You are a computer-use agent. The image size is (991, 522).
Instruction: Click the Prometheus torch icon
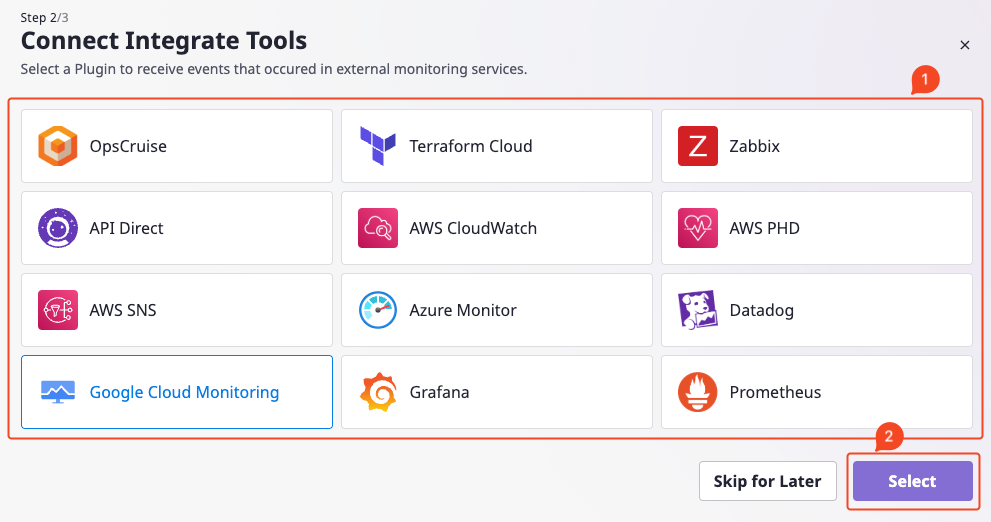tap(698, 392)
